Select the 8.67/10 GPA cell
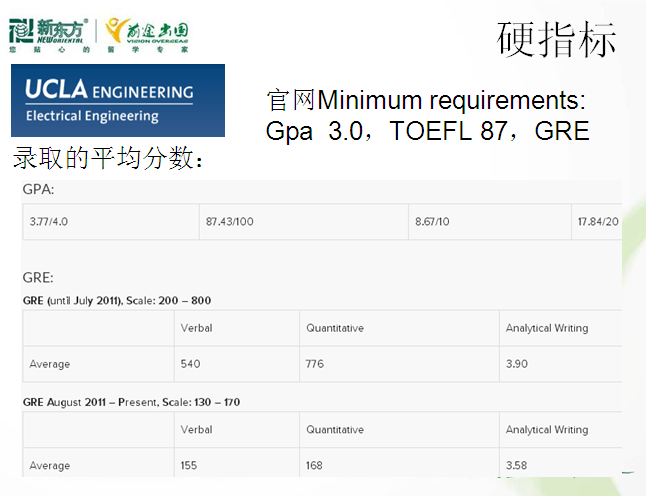The image size is (646, 496). [x=490, y=222]
